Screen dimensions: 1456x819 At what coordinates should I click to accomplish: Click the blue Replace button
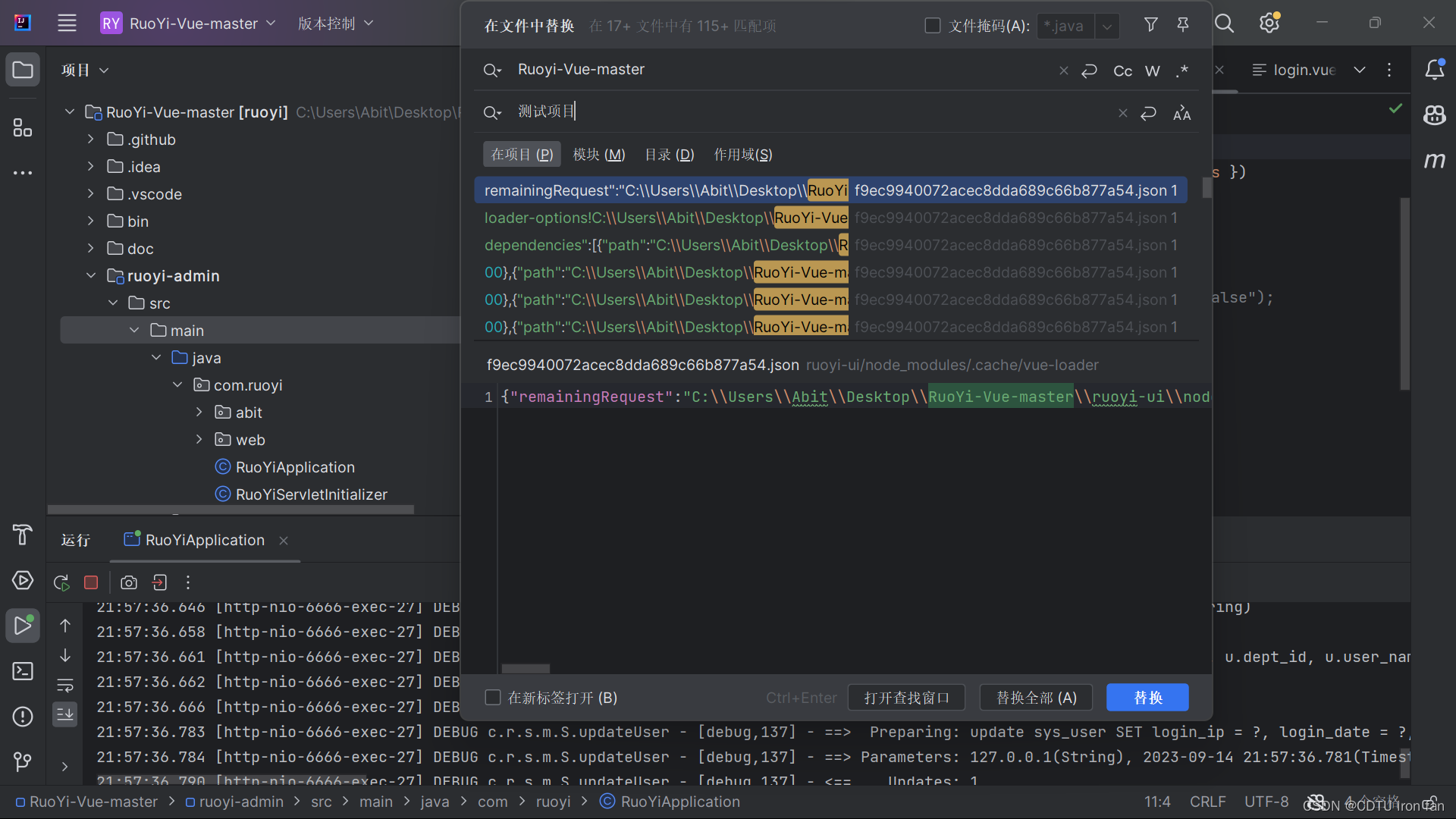pyautogui.click(x=1147, y=698)
